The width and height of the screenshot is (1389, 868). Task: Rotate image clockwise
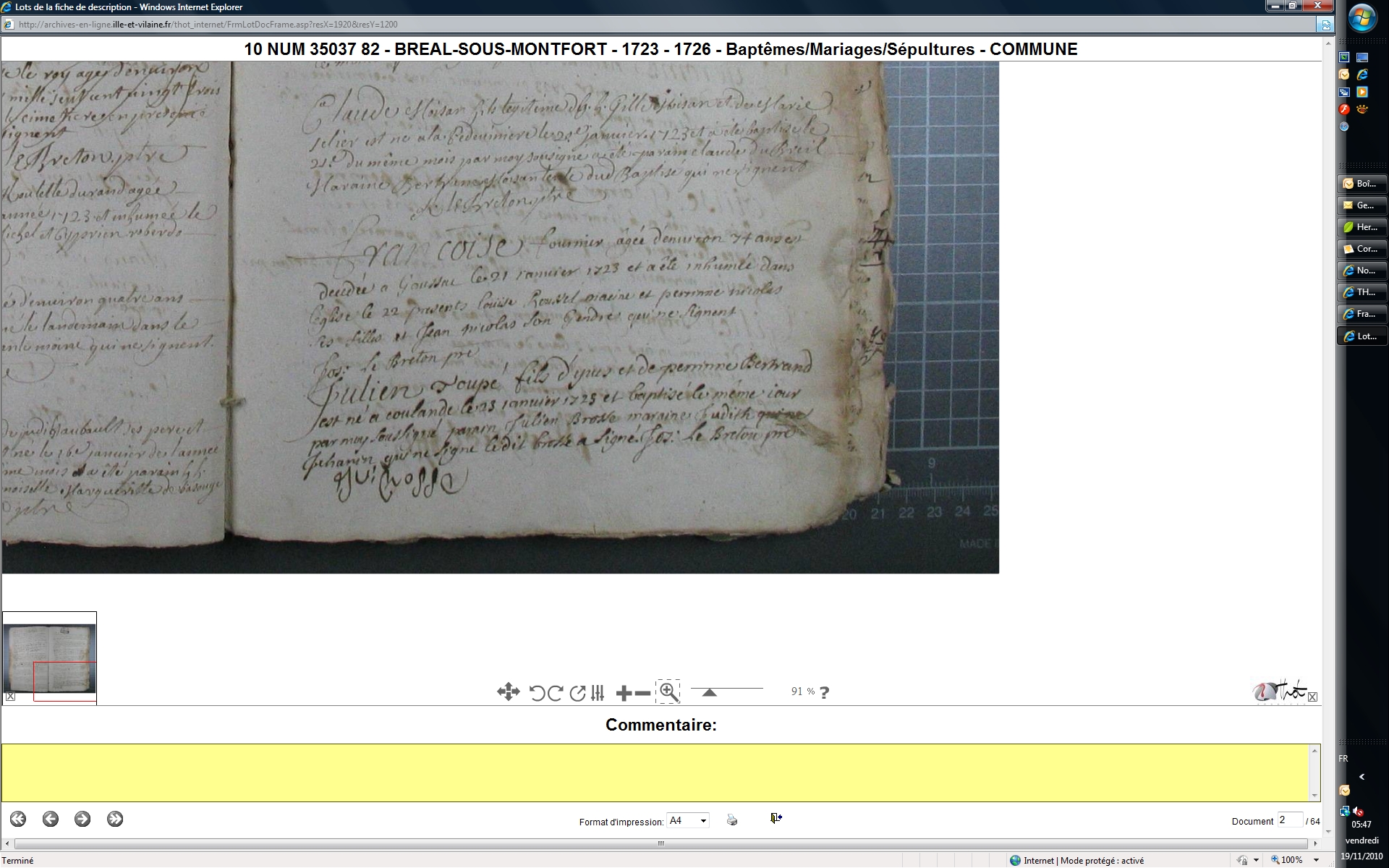click(x=556, y=693)
